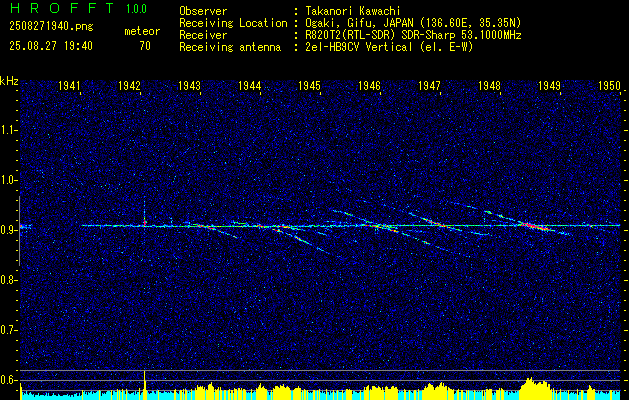The image size is (629, 400).
Task: Click the kHz axis unit label
Action: [x=9, y=81]
